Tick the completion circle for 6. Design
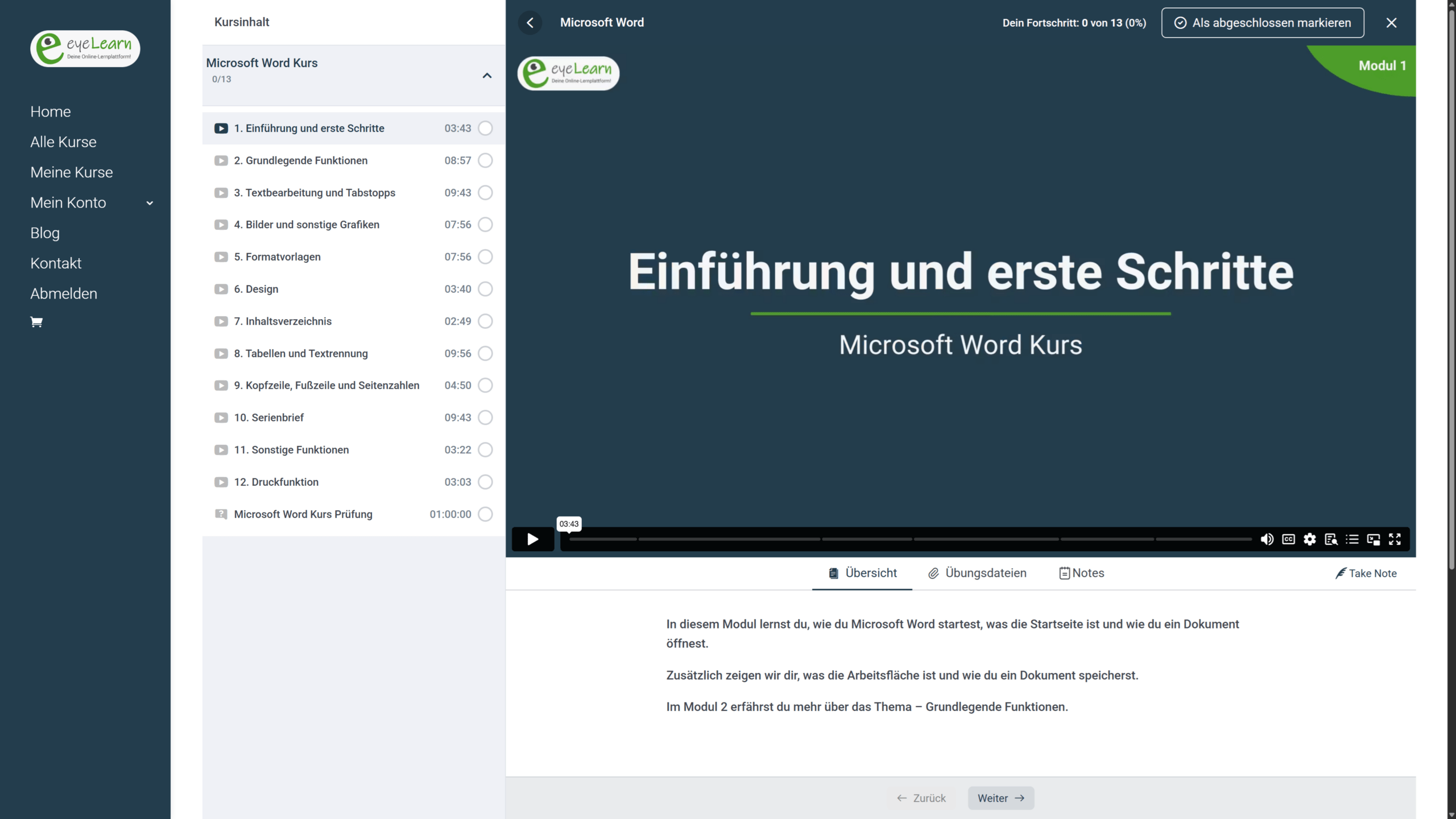The height and width of the screenshot is (819, 1456). (x=485, y=289)
